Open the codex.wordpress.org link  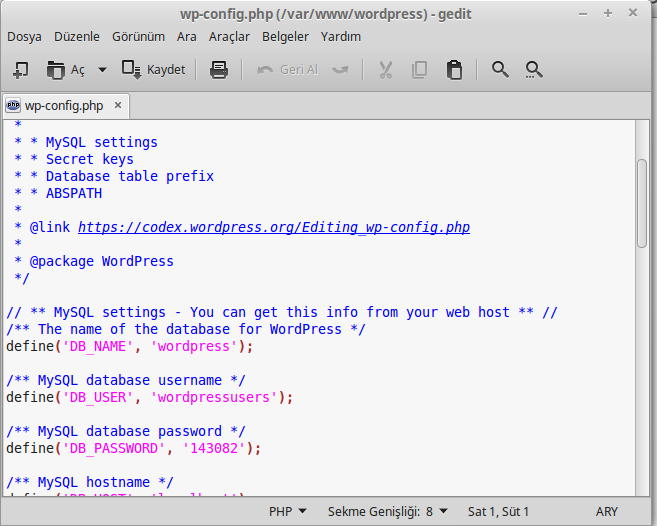tap(274, 227)
